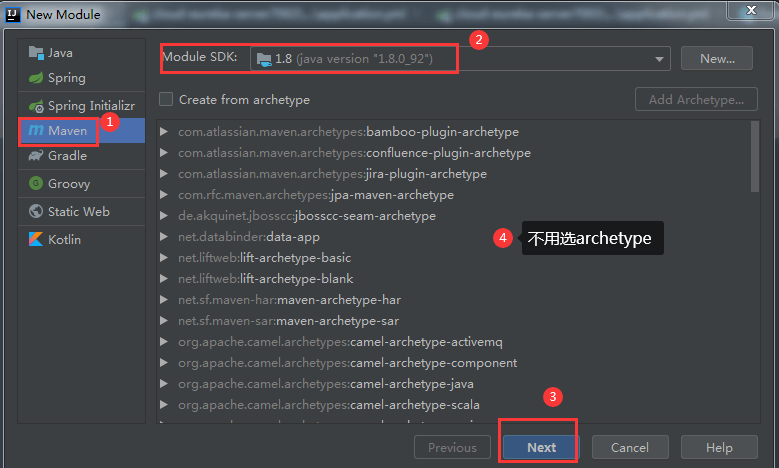Select the Gradle elephant icon
Screen dimensions: 779x468
[x=36, y=156]
